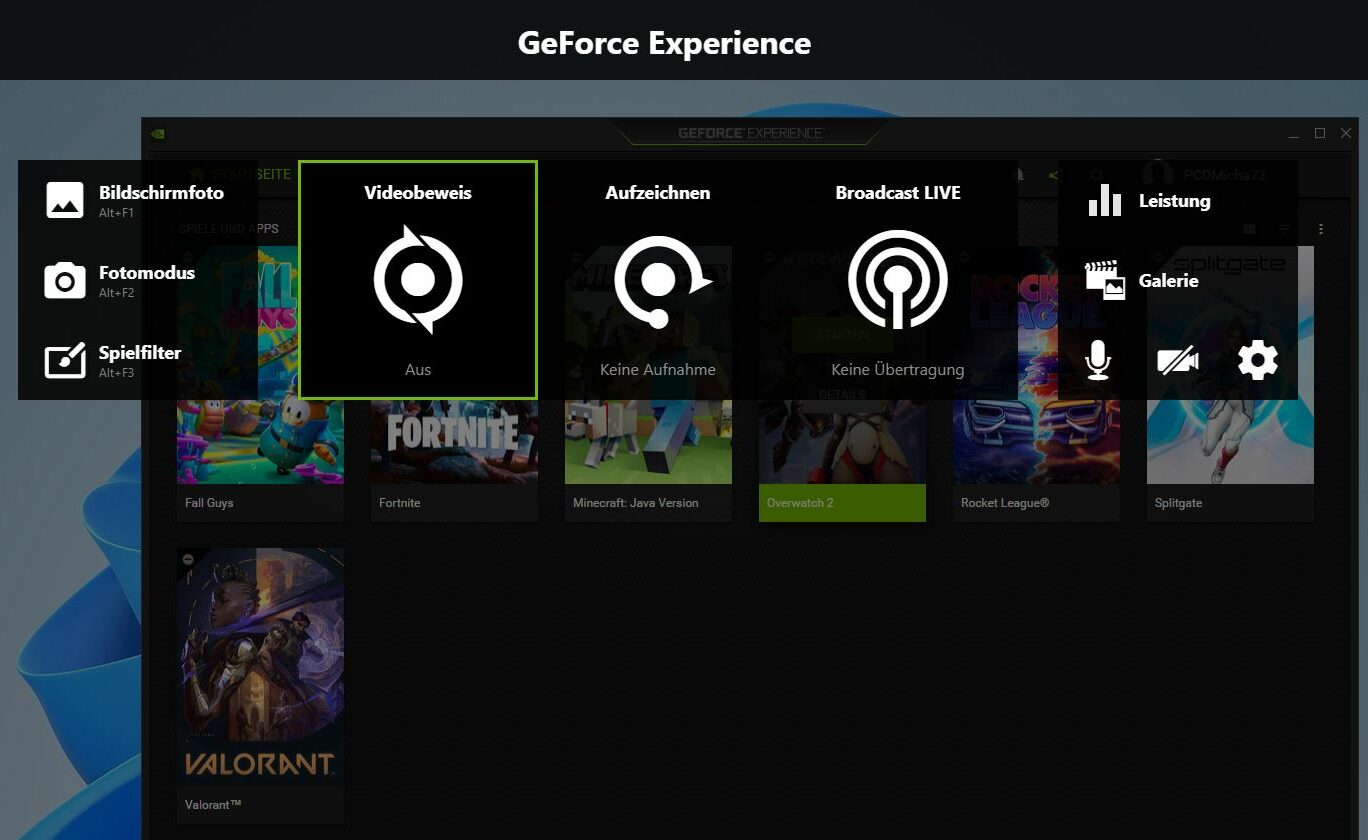
Task: Click the three-dot more options icon
Action: point(1321,229)
